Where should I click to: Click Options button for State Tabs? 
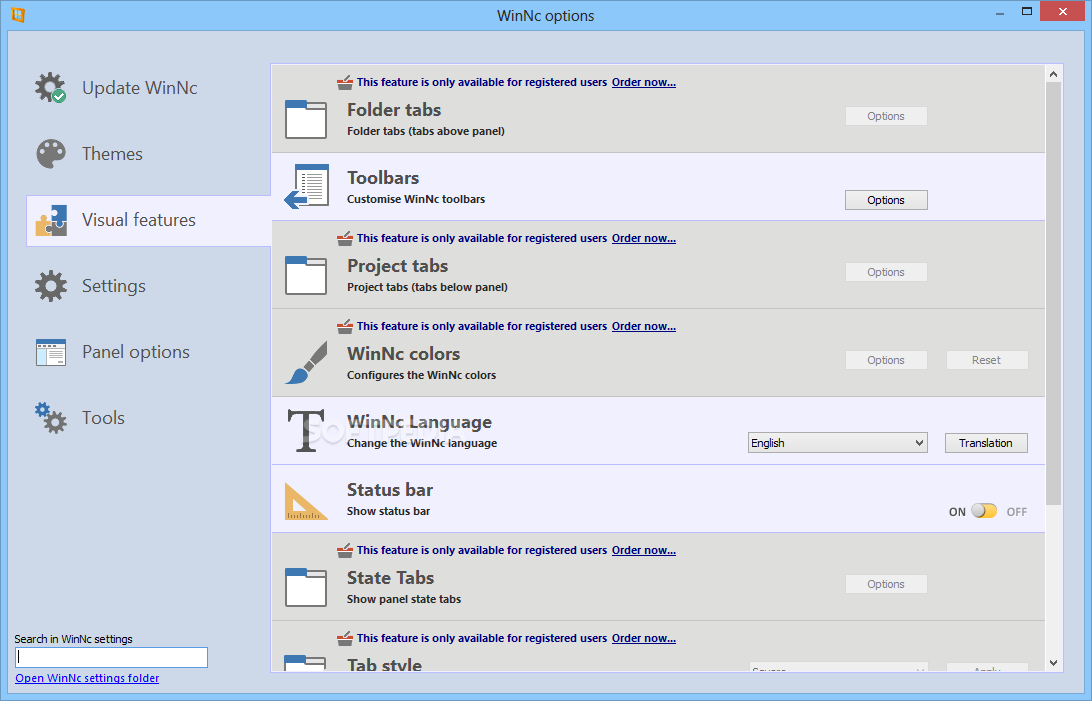886,584
